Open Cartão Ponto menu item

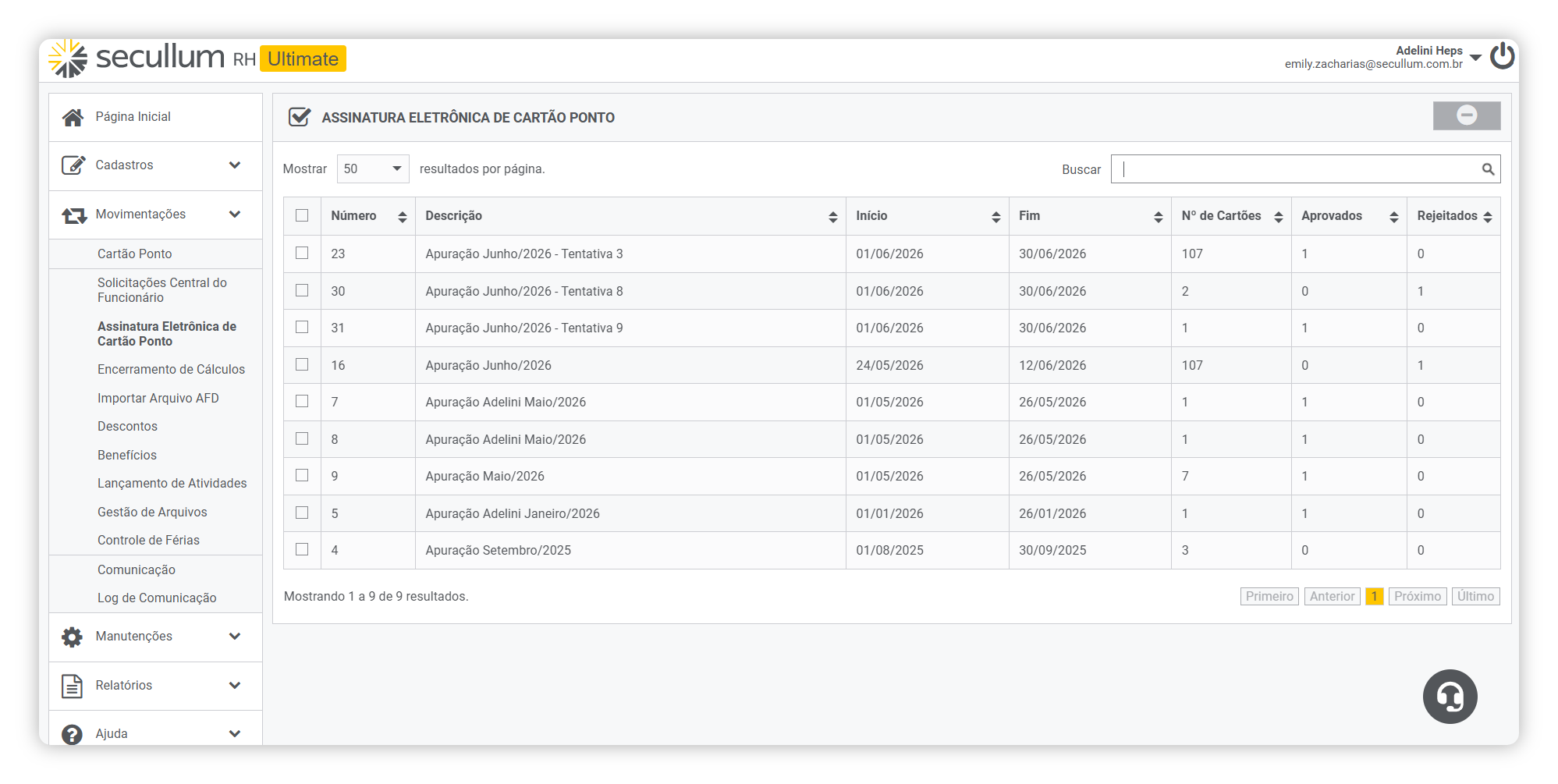pos(135,254)
